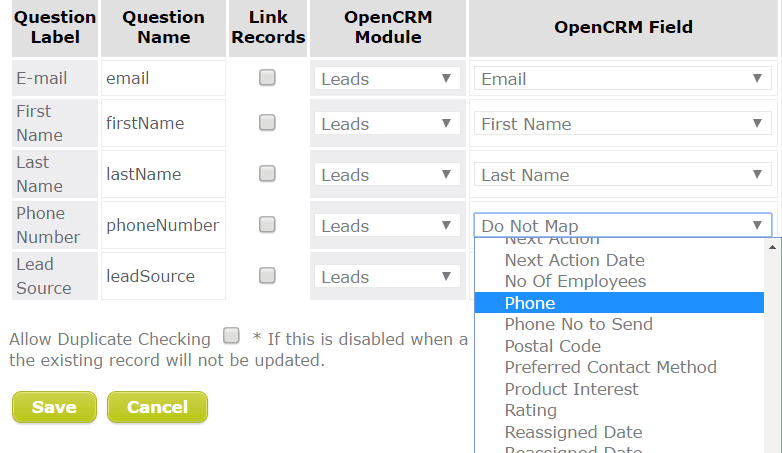Choose Rating from dropdown list
Viewport: 782px width, 453px height.
(x=619, y=410)
